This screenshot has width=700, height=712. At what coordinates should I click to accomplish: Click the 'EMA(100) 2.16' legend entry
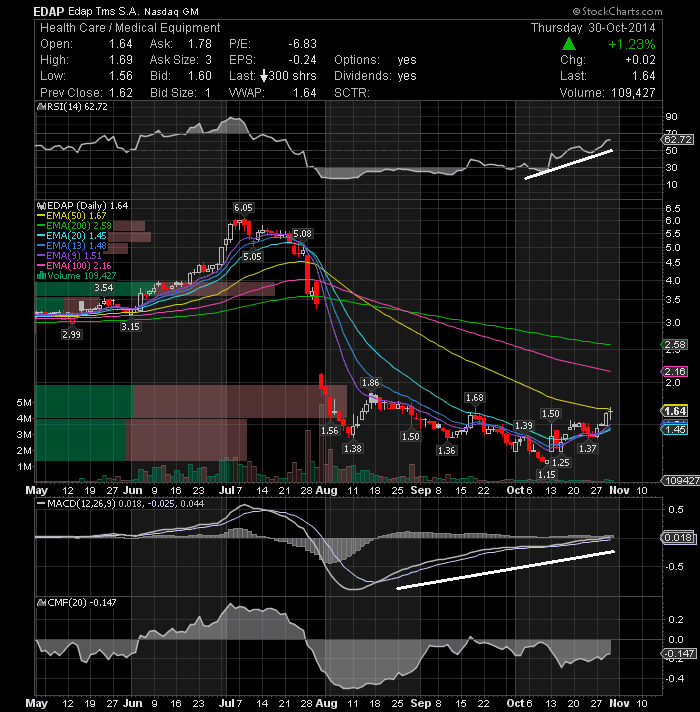coord(74,266)
